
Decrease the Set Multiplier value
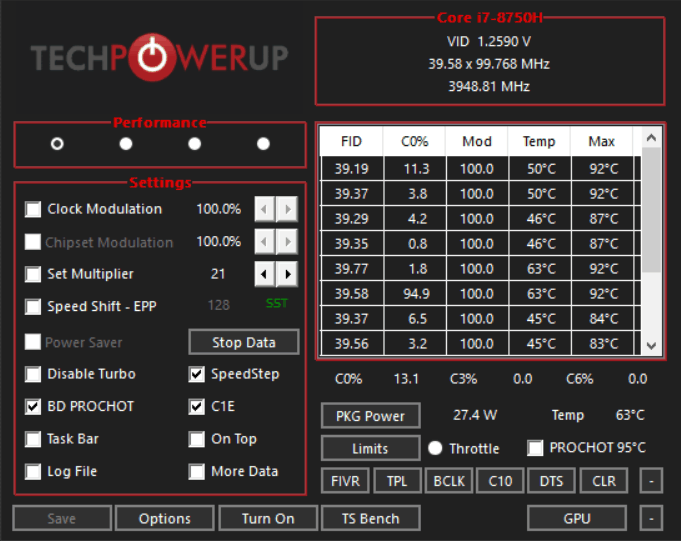(263, 274)
